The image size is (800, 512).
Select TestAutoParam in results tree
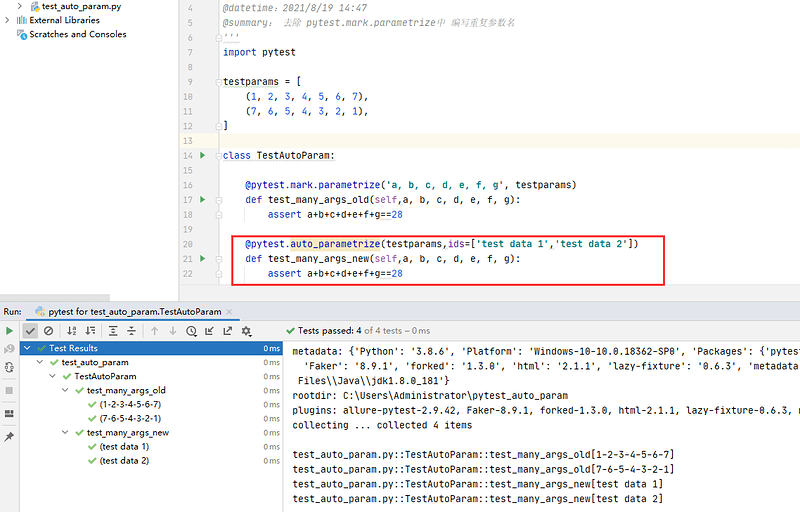point(106,376)
